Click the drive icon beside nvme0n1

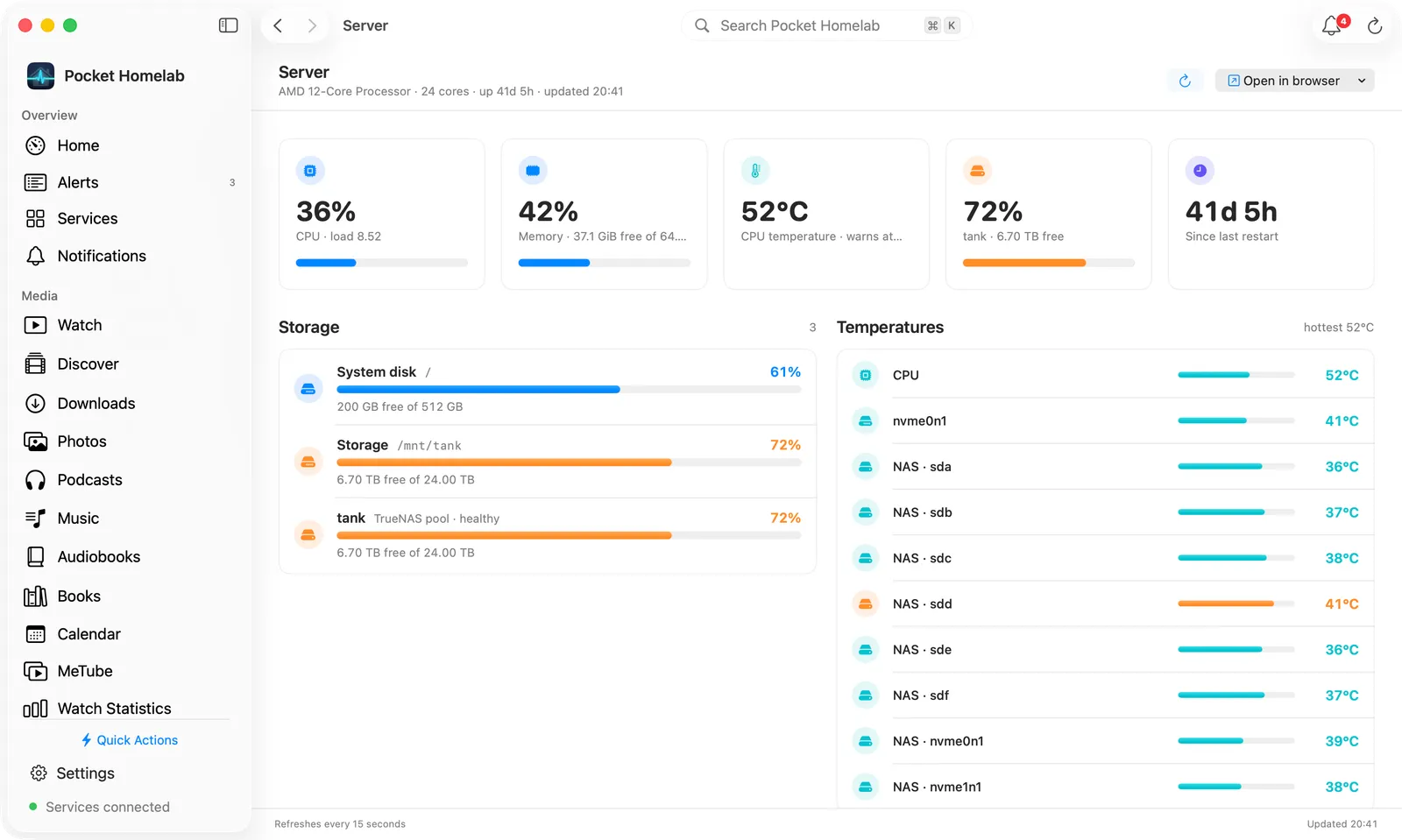pyautogui.click(x=866, y=420)
